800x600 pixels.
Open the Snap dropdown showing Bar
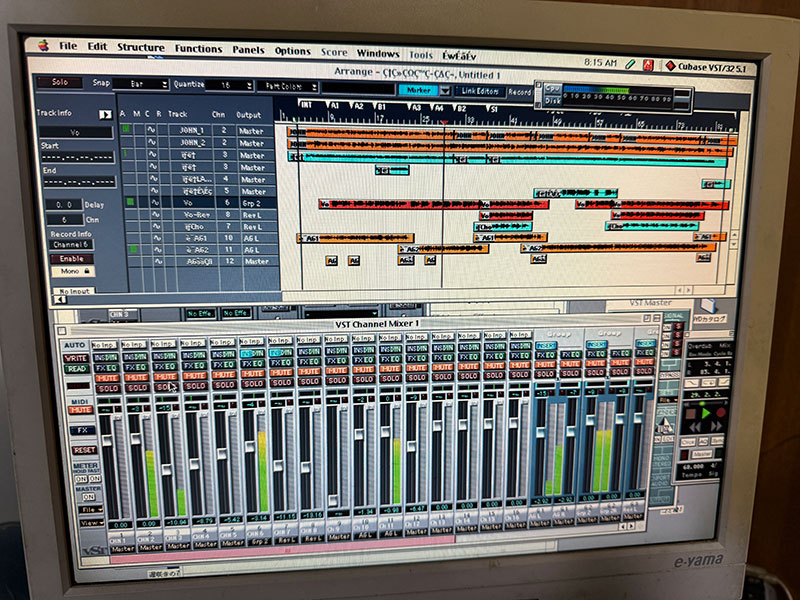[141, 84]
